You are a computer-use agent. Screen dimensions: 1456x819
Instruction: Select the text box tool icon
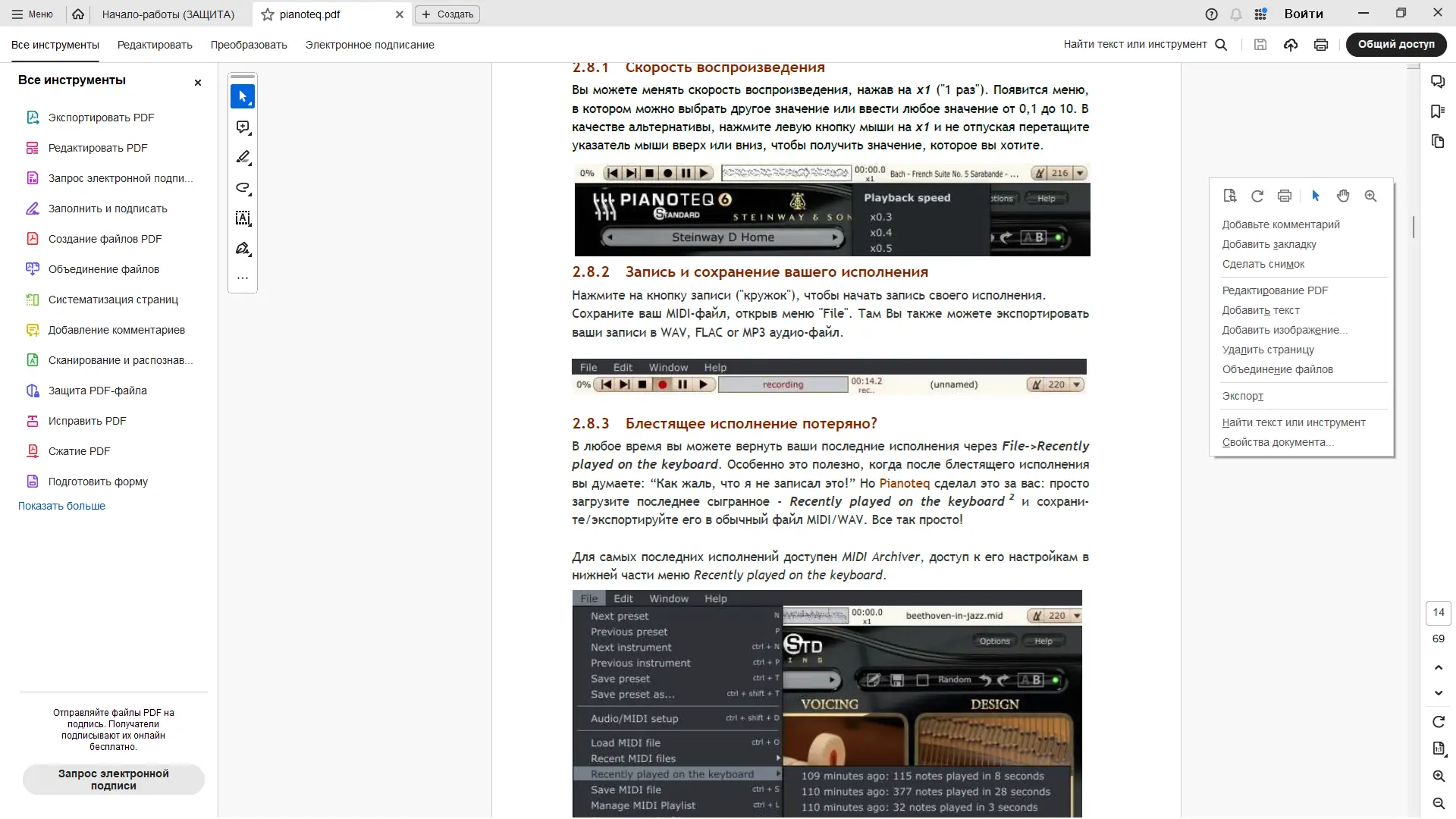(243, 218)
